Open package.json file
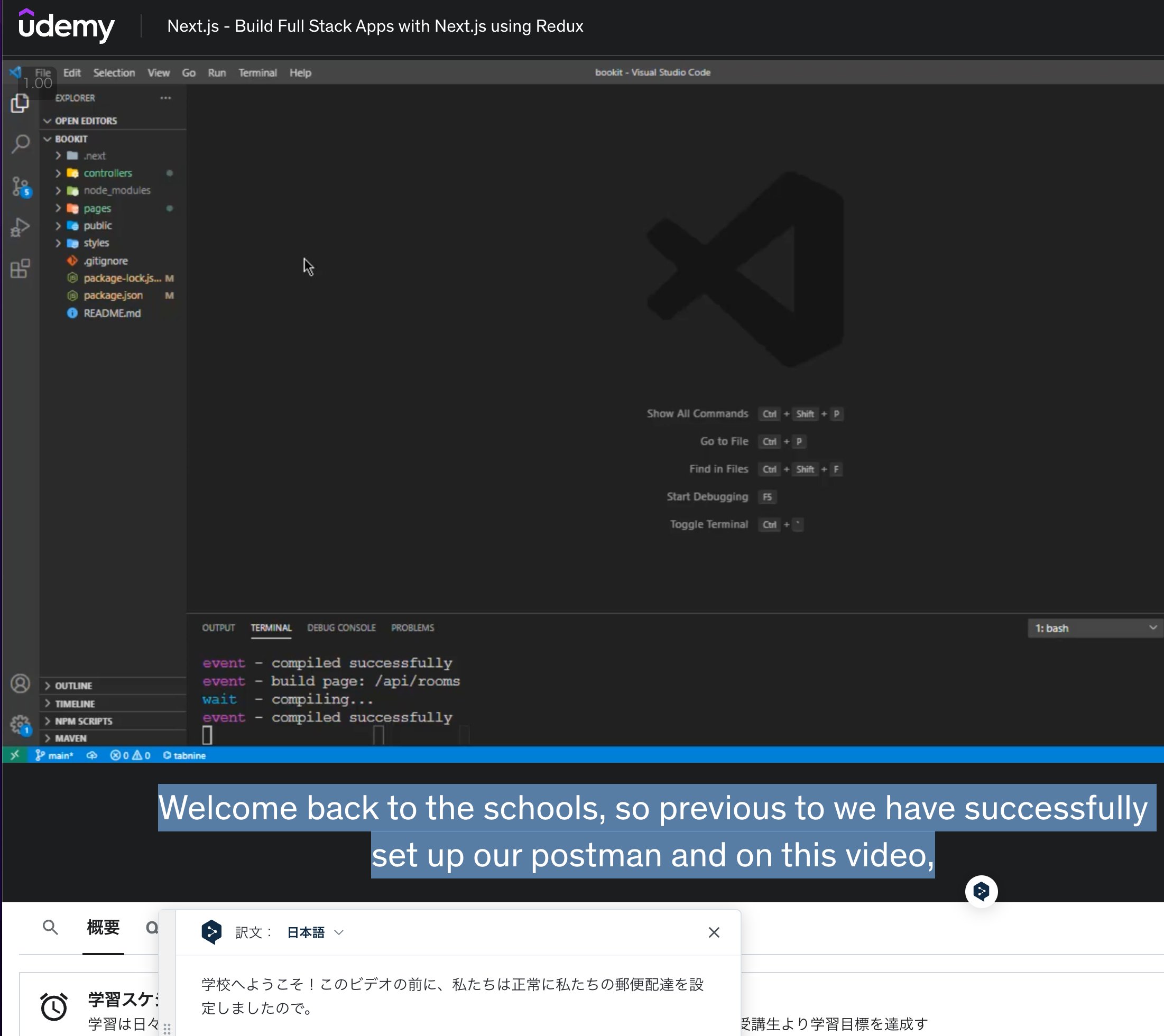The height and width of the screenshot is (1036, 1164). 113,295
